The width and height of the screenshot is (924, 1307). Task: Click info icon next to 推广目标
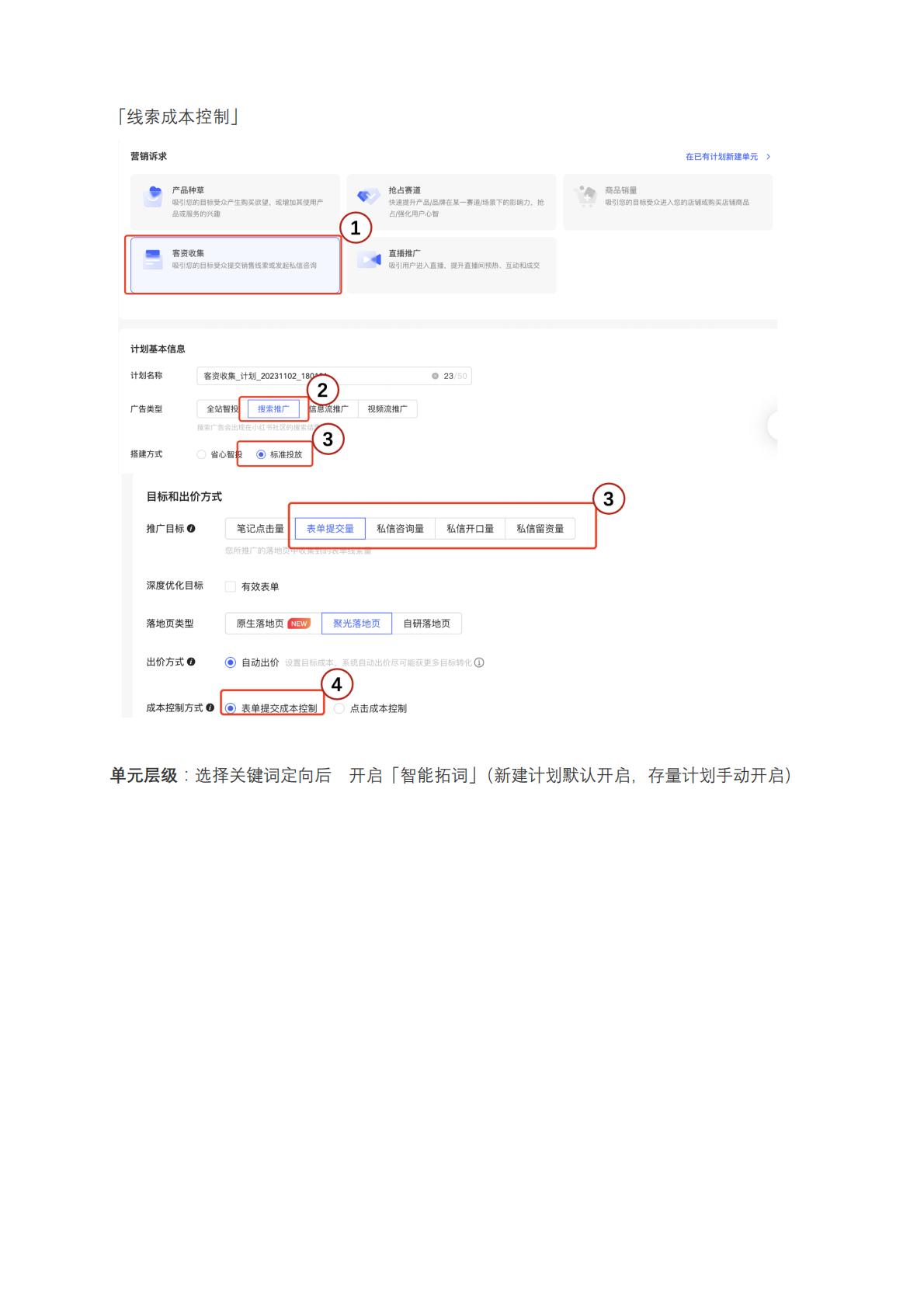(x=191, y=529)
